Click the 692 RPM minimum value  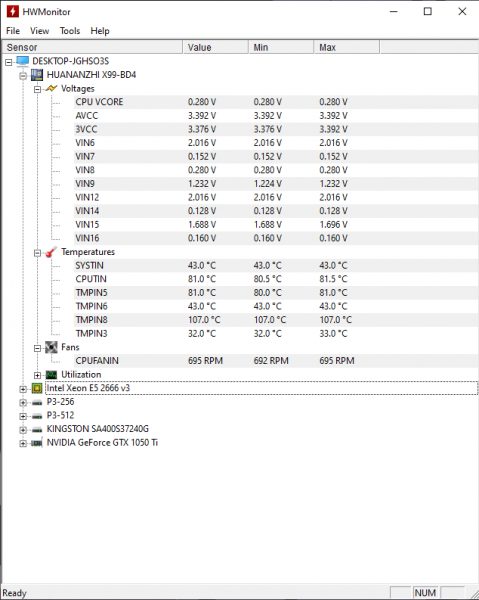(271, 360)
